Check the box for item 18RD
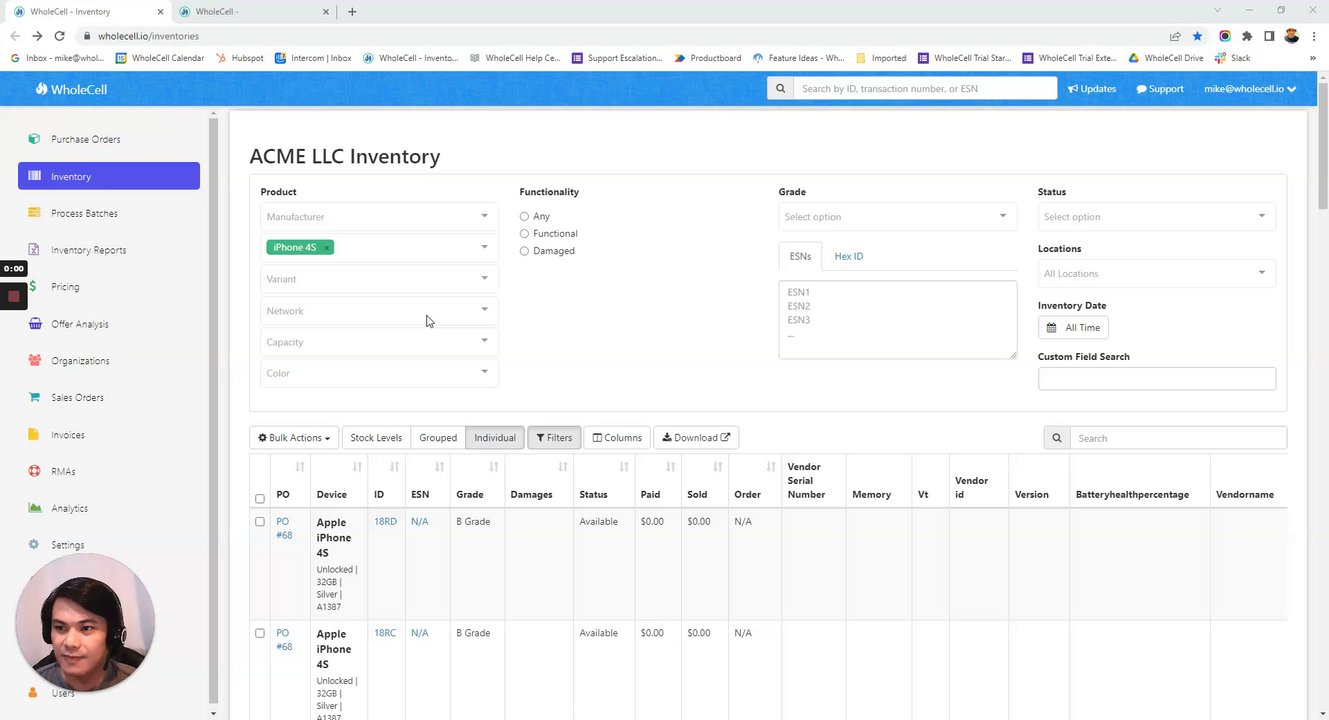Screen dimensions: 1329x720 pyautogui.click(x=260, y=522)
